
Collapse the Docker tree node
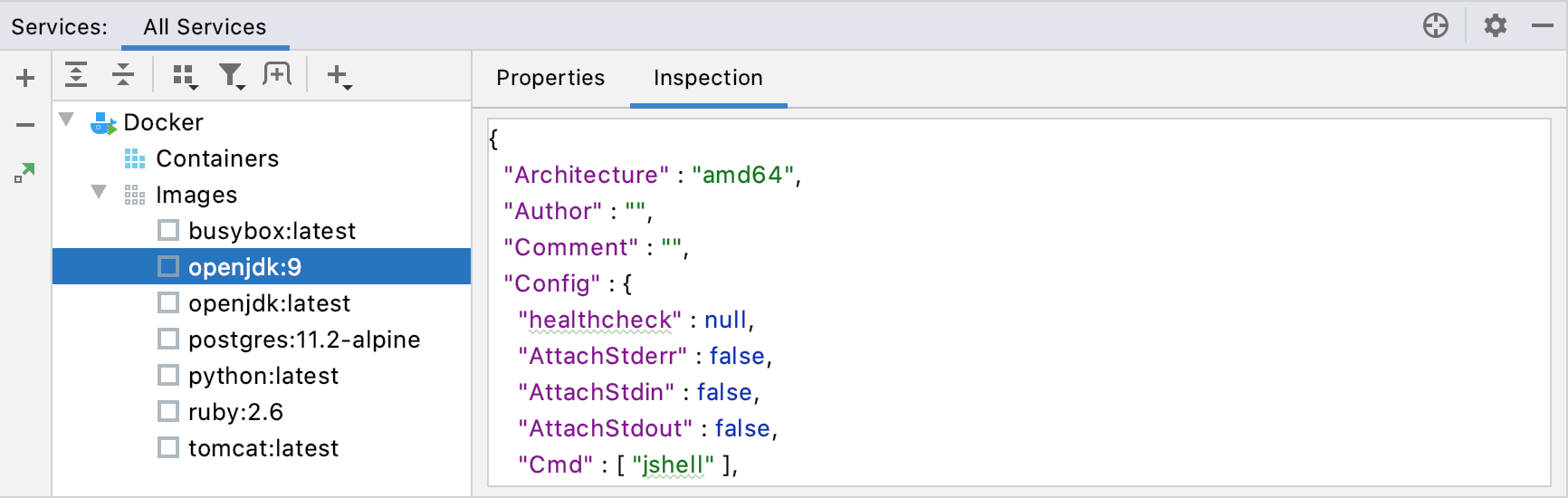(x=66, y=120)
